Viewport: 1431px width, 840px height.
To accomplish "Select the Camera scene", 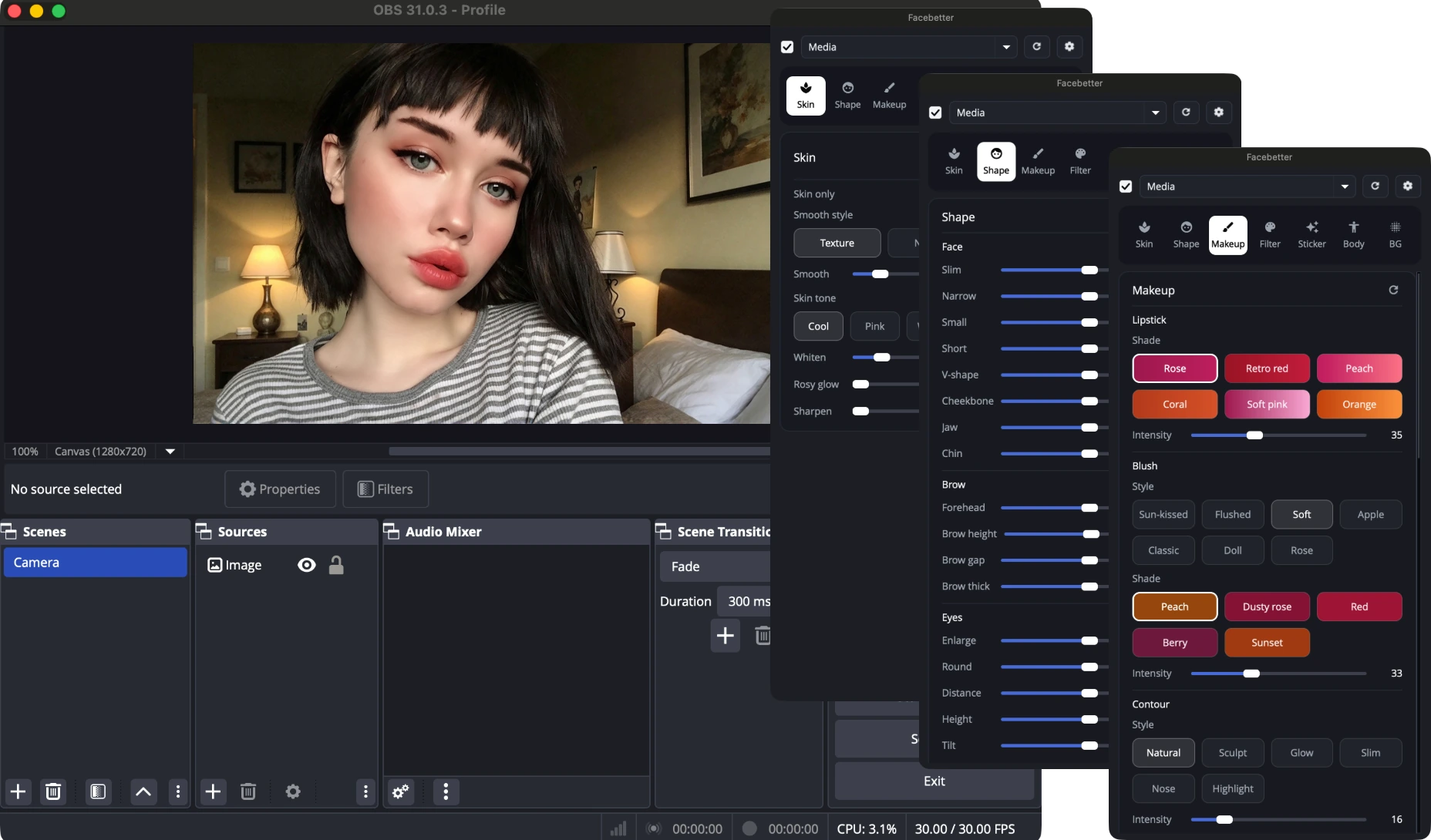I will (x=96, y=563).
